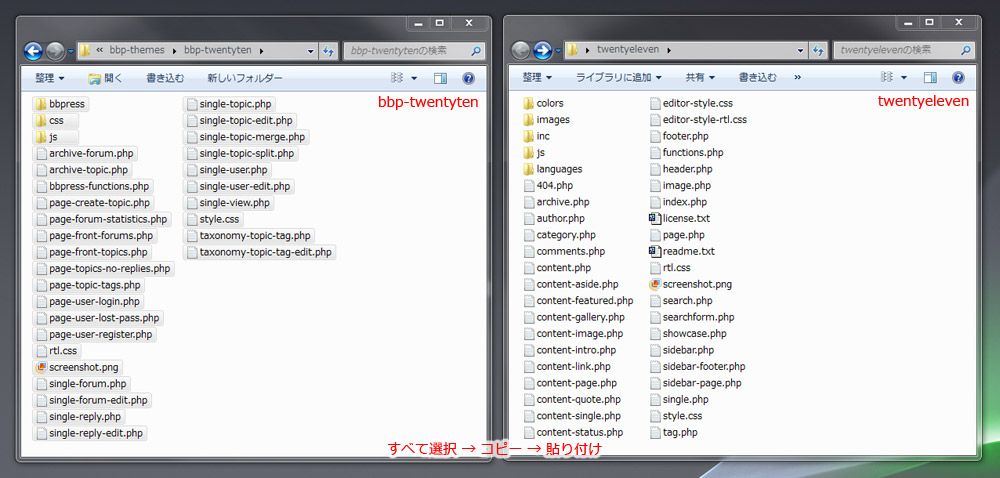
Task: Click the 開く toolbar button
Action: [x=105, y=77]
